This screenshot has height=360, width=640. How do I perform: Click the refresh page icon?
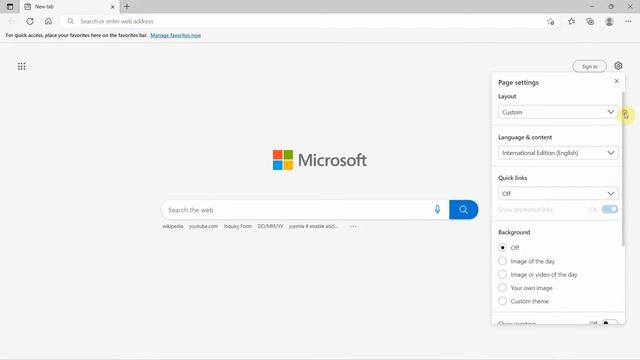(x=30, y=21)
